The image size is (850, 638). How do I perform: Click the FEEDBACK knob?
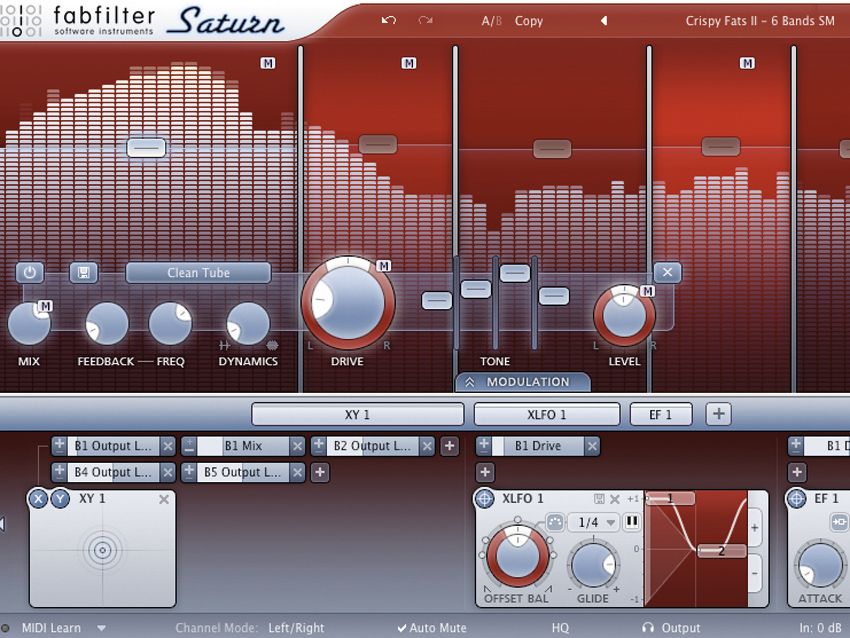107,324
